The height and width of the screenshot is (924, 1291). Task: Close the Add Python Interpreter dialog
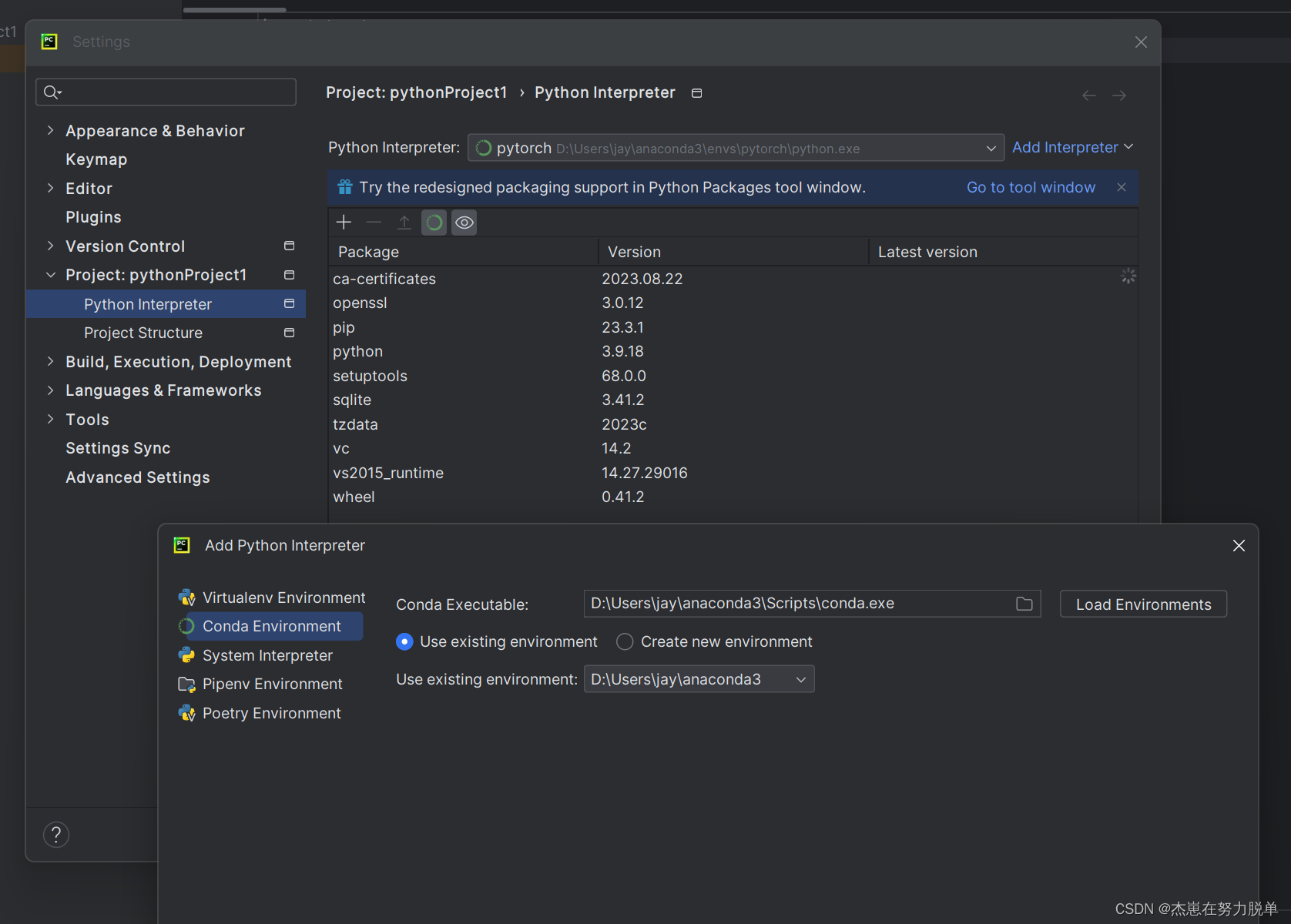1239,545
